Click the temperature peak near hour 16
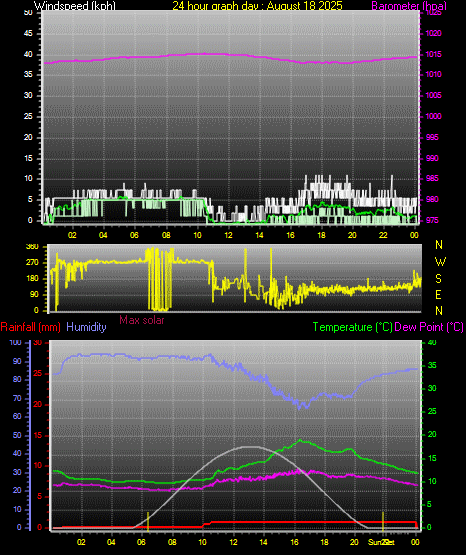Screen dimensions: 466x555 [x=300, y=440]
